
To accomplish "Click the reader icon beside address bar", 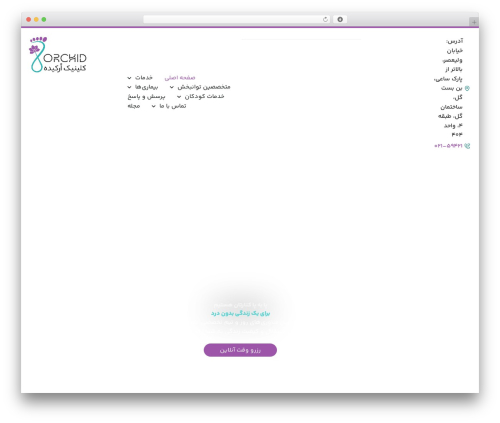I will [340, 20].
